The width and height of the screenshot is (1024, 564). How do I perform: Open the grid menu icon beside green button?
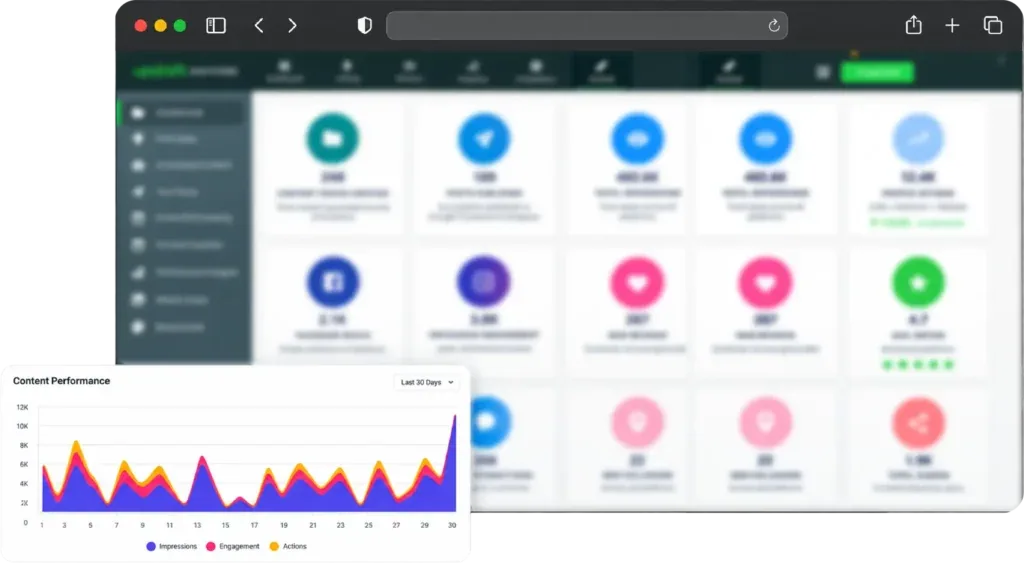(823, 72)
